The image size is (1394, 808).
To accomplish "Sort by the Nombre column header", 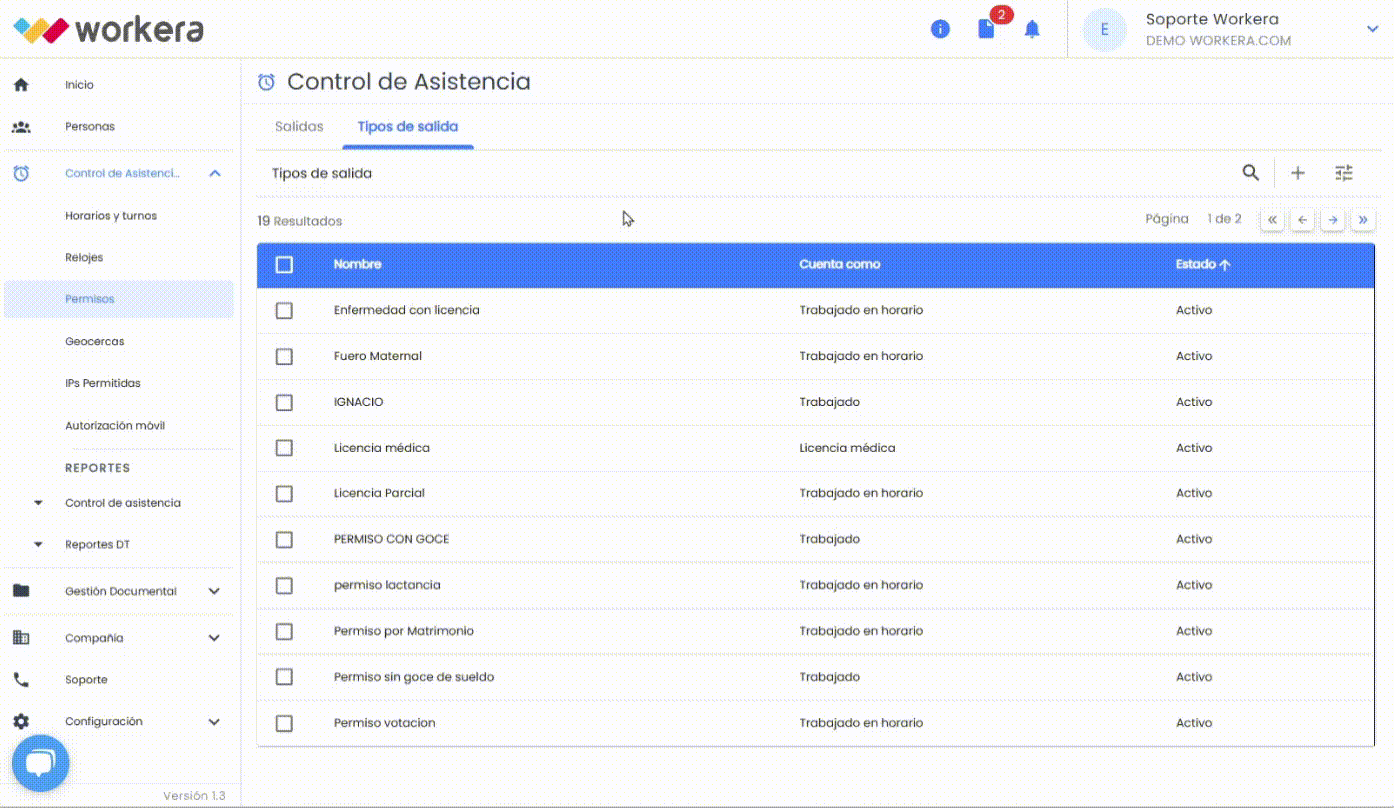I will coord(357,265).
